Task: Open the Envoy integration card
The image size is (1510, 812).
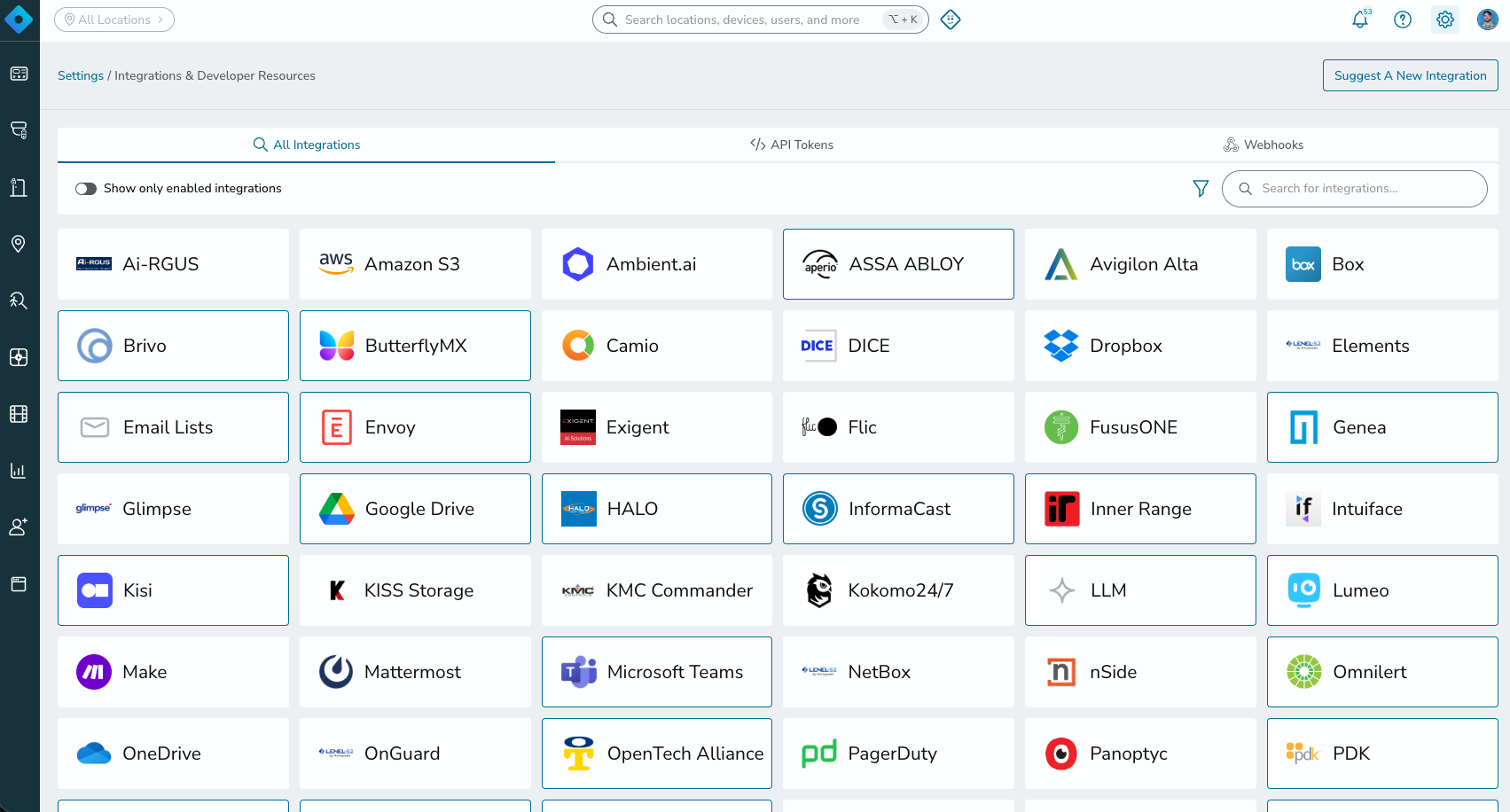Action: (415, 427)
